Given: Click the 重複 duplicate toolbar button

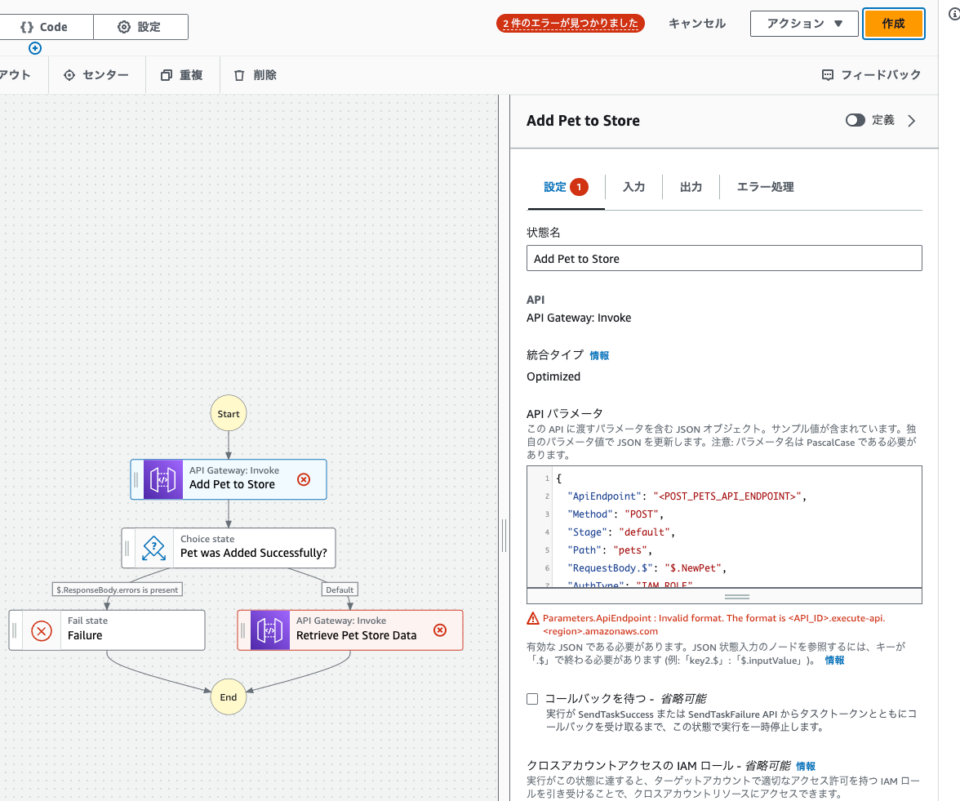Looking at the screenshot, I should pos(182,75).
